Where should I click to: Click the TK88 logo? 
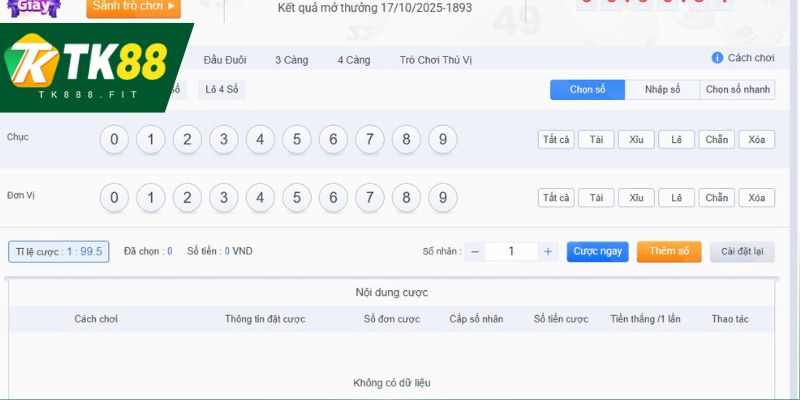click(x=95, y=68)
